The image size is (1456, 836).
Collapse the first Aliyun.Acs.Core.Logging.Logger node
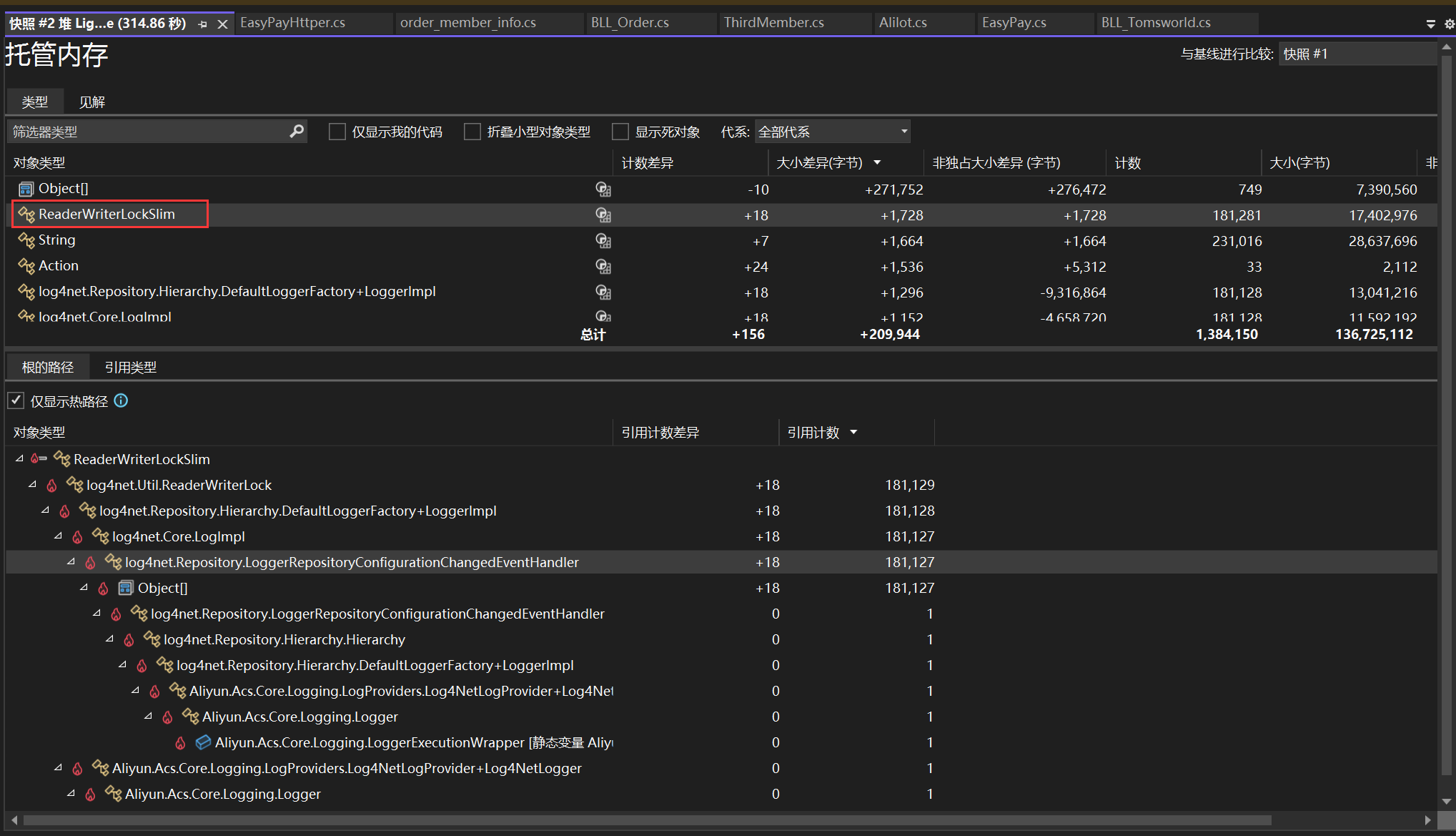pos(148,717)
